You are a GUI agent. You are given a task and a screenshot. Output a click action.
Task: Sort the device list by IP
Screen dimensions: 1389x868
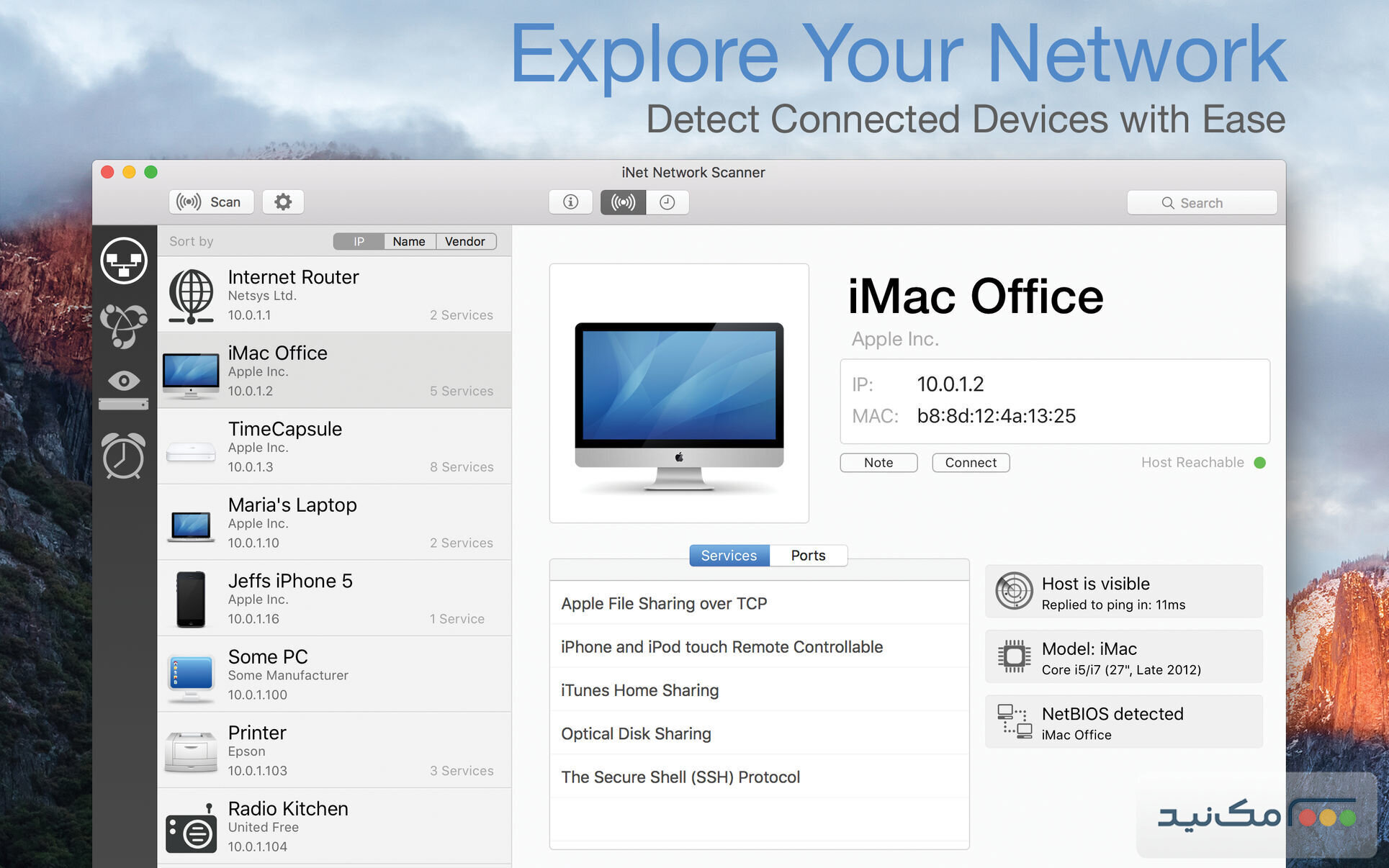357,241
